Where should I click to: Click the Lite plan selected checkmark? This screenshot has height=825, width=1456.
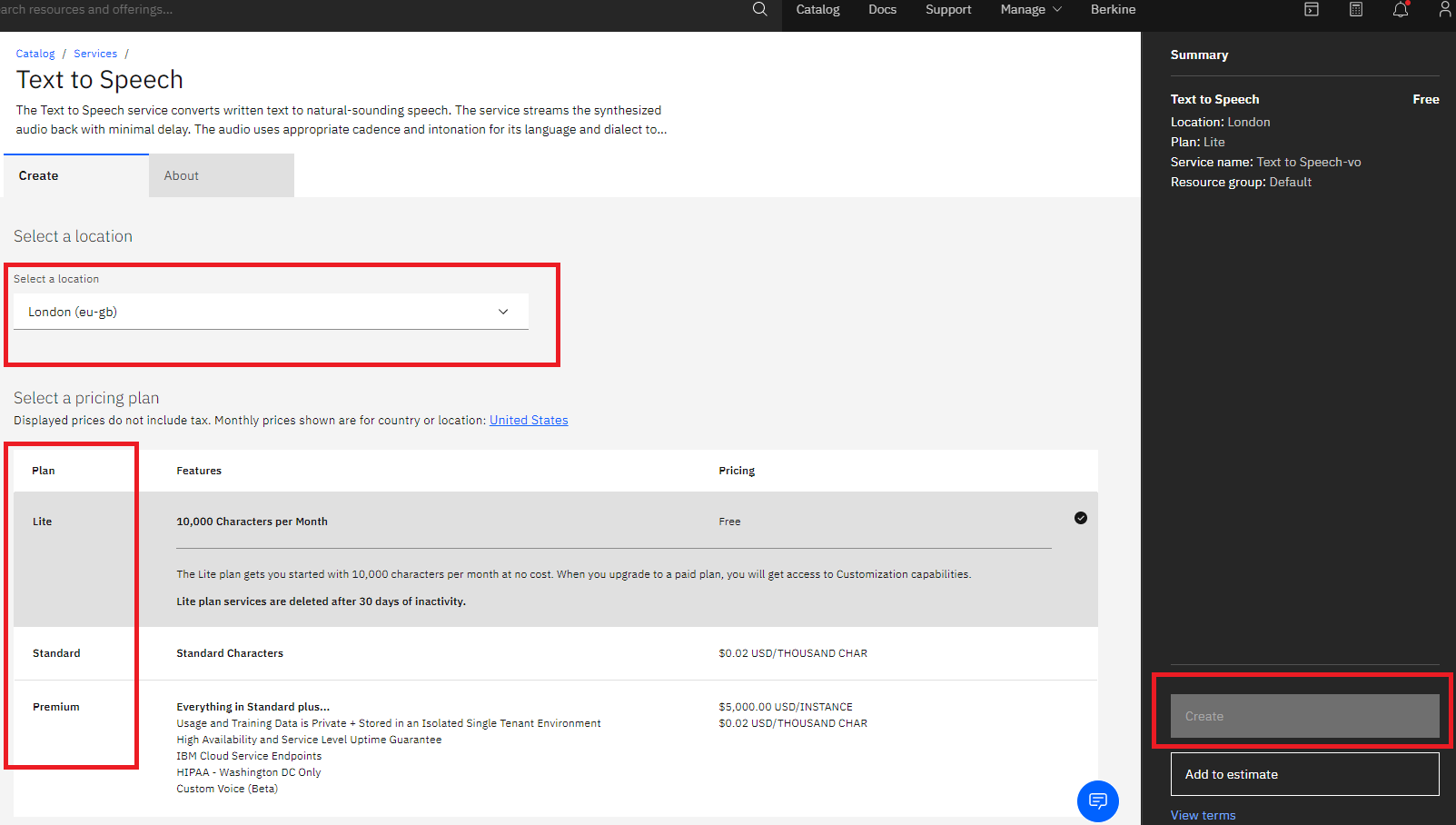(x=1081, y=518)
